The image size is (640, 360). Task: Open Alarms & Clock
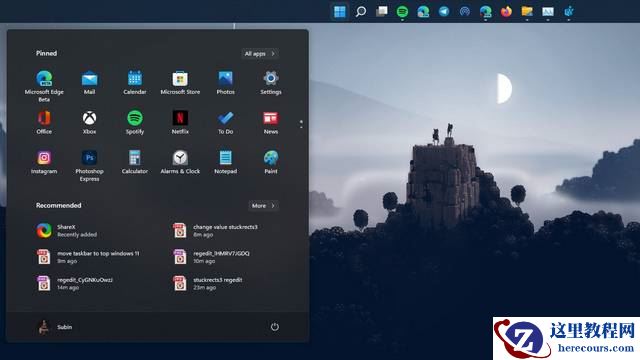[180, 162]
